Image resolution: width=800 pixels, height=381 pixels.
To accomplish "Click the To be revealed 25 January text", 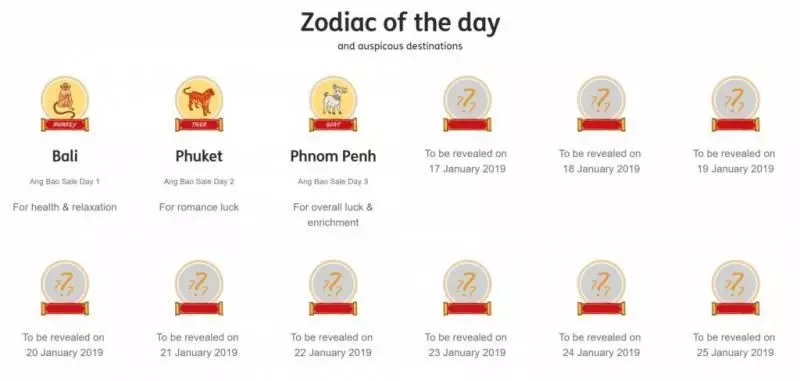I will point(734,345).
